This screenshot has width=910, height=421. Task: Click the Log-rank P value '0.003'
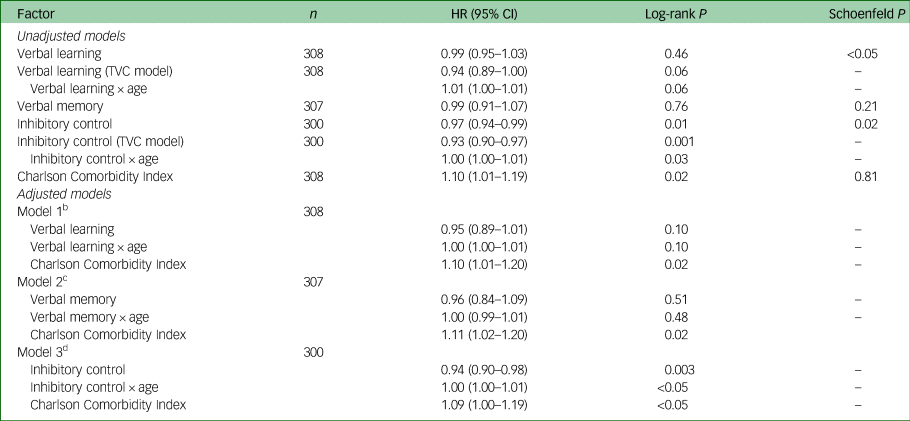(x=680, y=370)
